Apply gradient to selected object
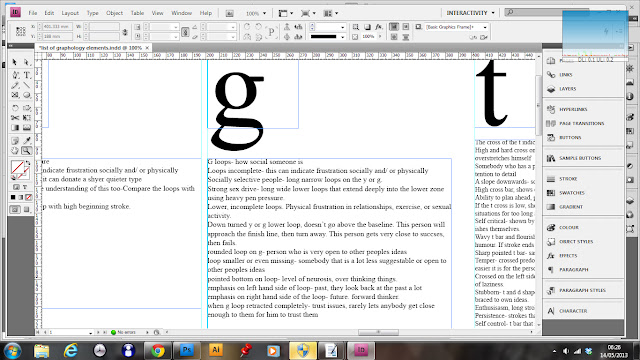This screenshot has height=360, width=640. tap(21, 197)
